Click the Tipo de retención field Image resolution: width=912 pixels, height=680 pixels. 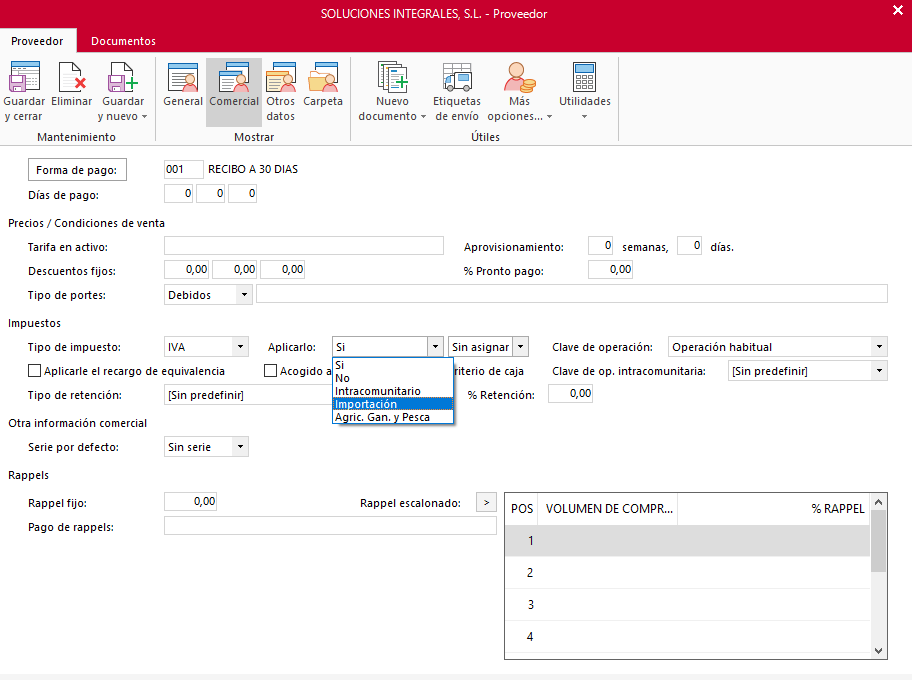[x=248, y=395]
